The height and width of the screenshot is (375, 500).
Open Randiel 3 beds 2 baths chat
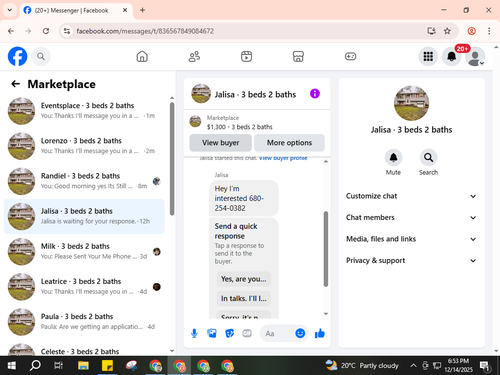[84, 181]
